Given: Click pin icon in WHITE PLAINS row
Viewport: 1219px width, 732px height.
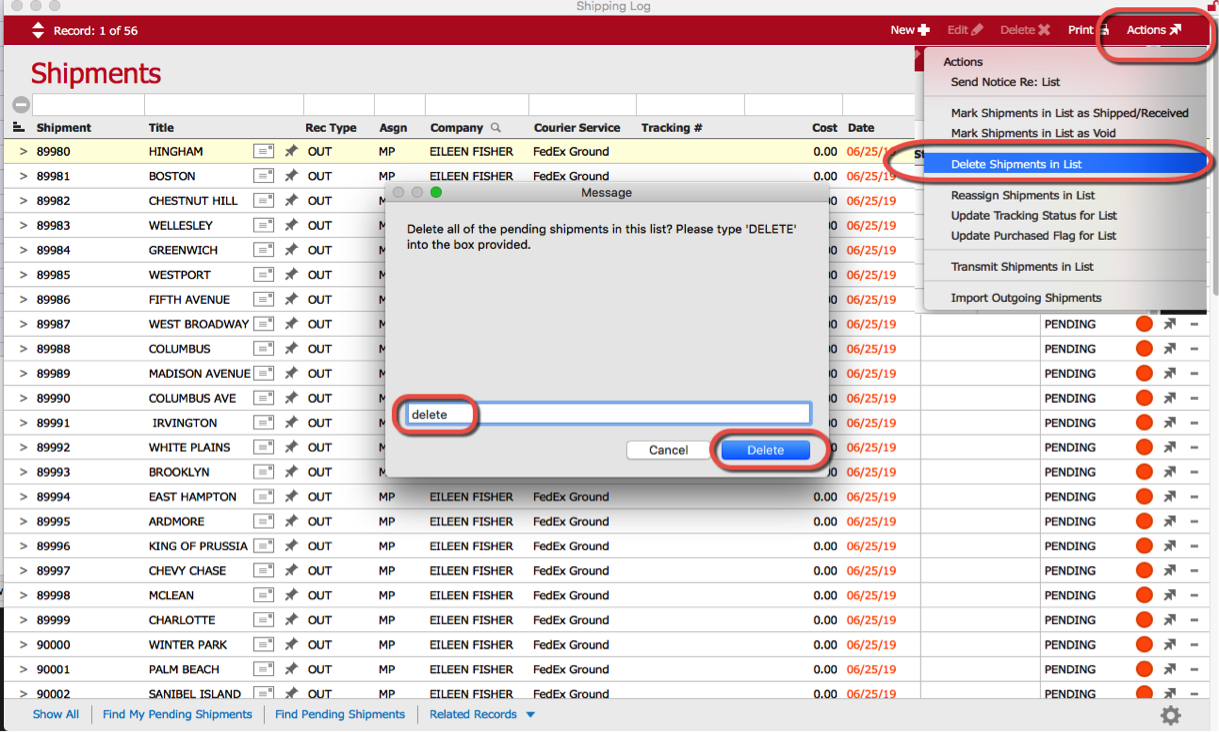Looking at the screenshot, I should (291, 447).
